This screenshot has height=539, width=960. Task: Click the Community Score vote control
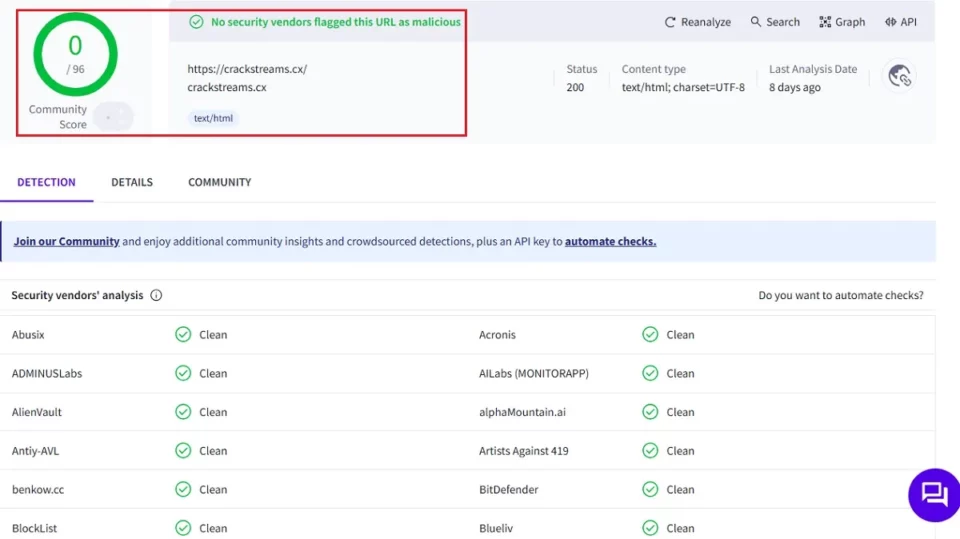114,116
